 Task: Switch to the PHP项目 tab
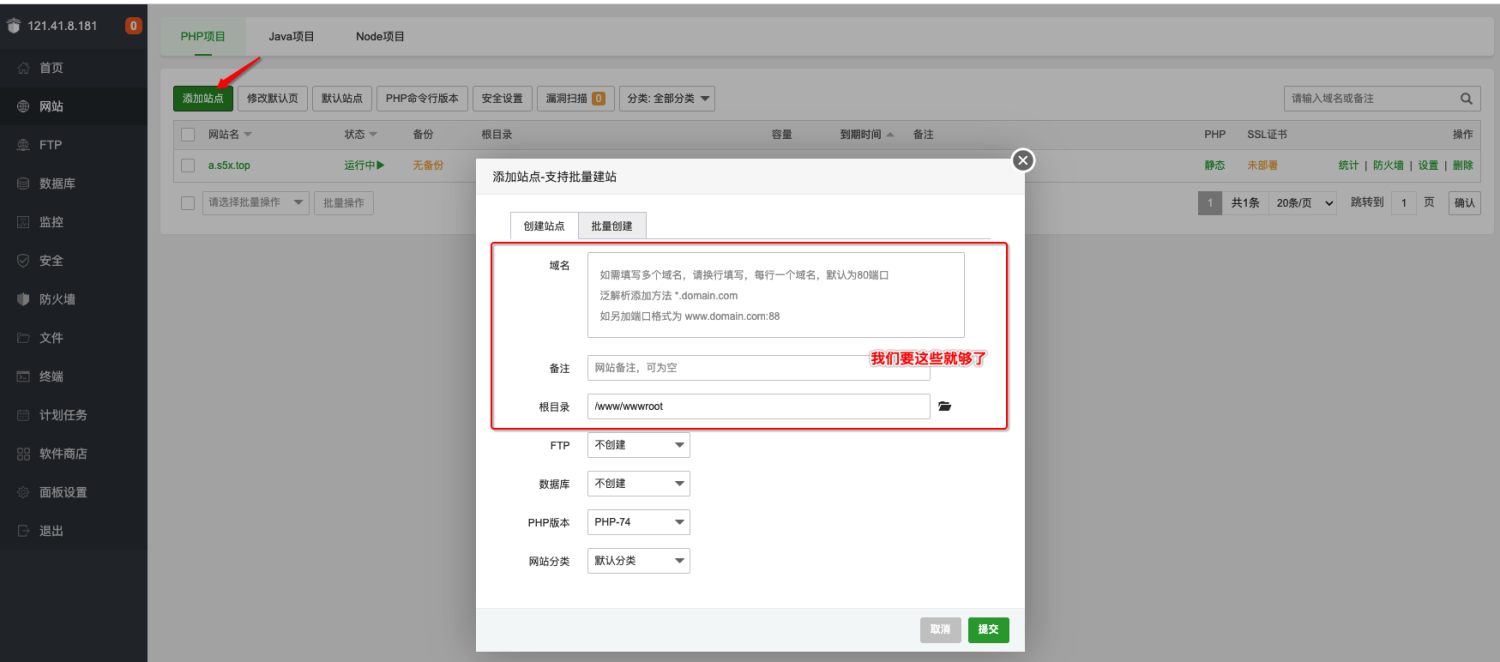point(203,36)
